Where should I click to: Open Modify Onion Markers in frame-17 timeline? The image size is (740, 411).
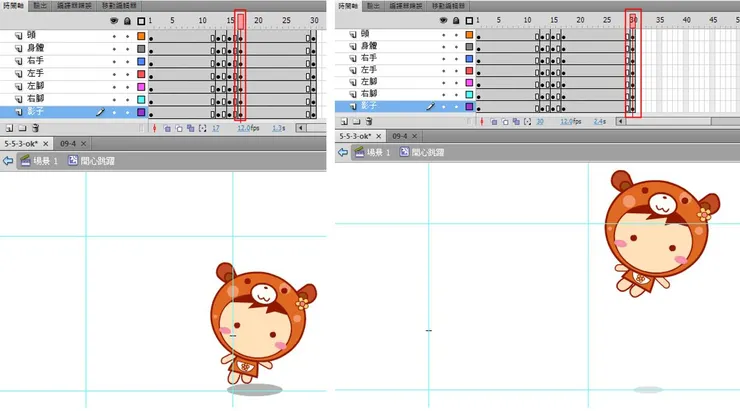pos(202,128)
